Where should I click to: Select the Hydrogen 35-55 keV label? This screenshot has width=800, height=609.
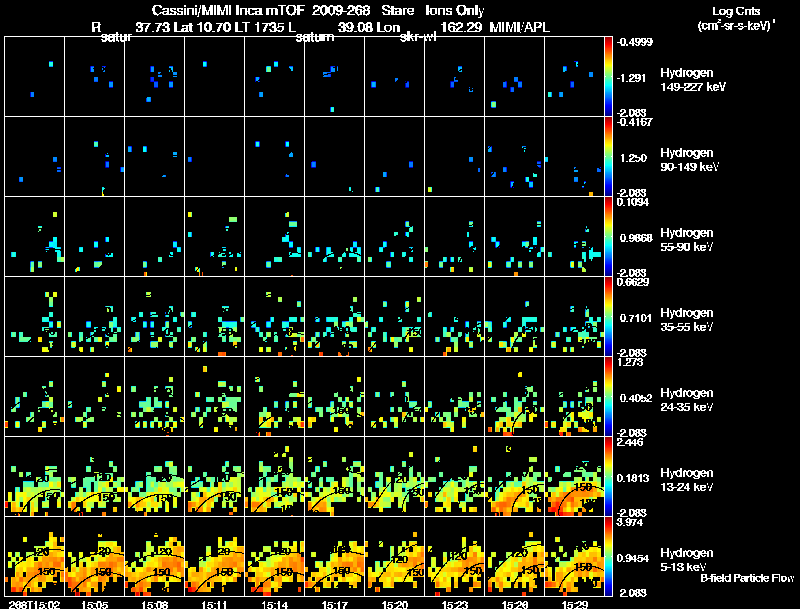690,320
